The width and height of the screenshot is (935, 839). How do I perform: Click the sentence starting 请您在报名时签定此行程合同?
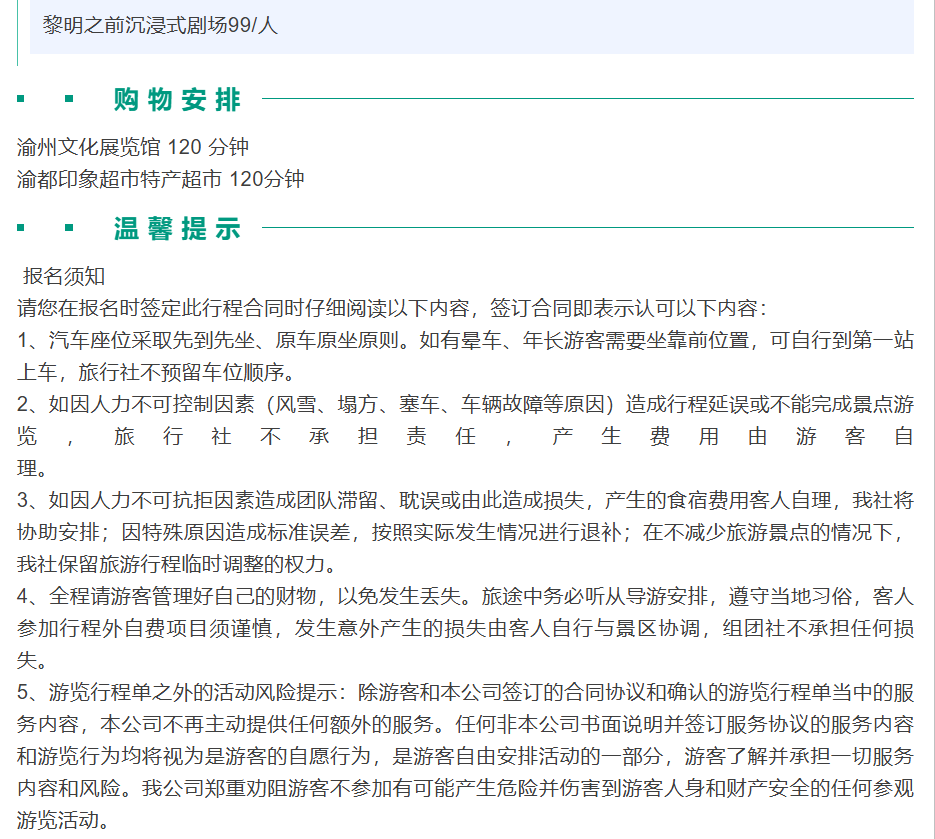pos(391,308)
